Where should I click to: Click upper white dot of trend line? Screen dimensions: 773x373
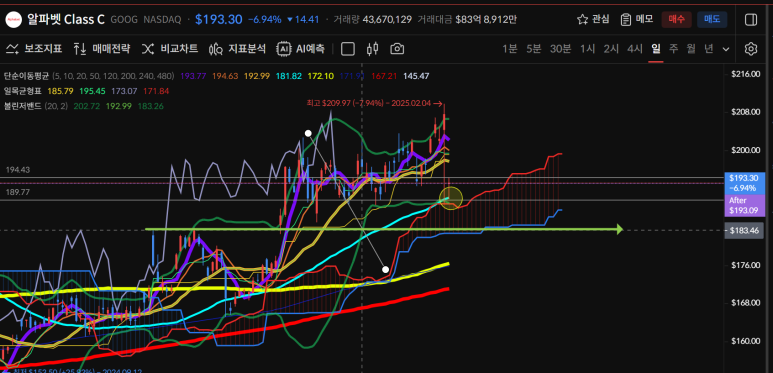pos(308,133)
